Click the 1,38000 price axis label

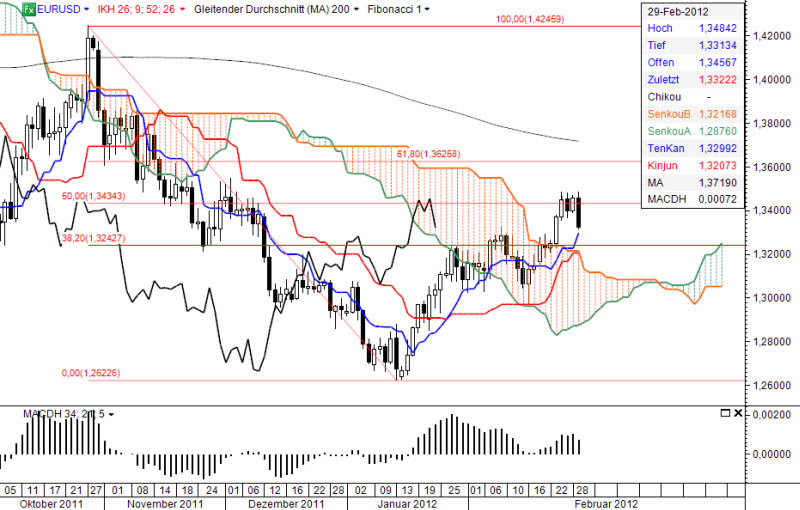pyautogui.click(x=772, y=123)
